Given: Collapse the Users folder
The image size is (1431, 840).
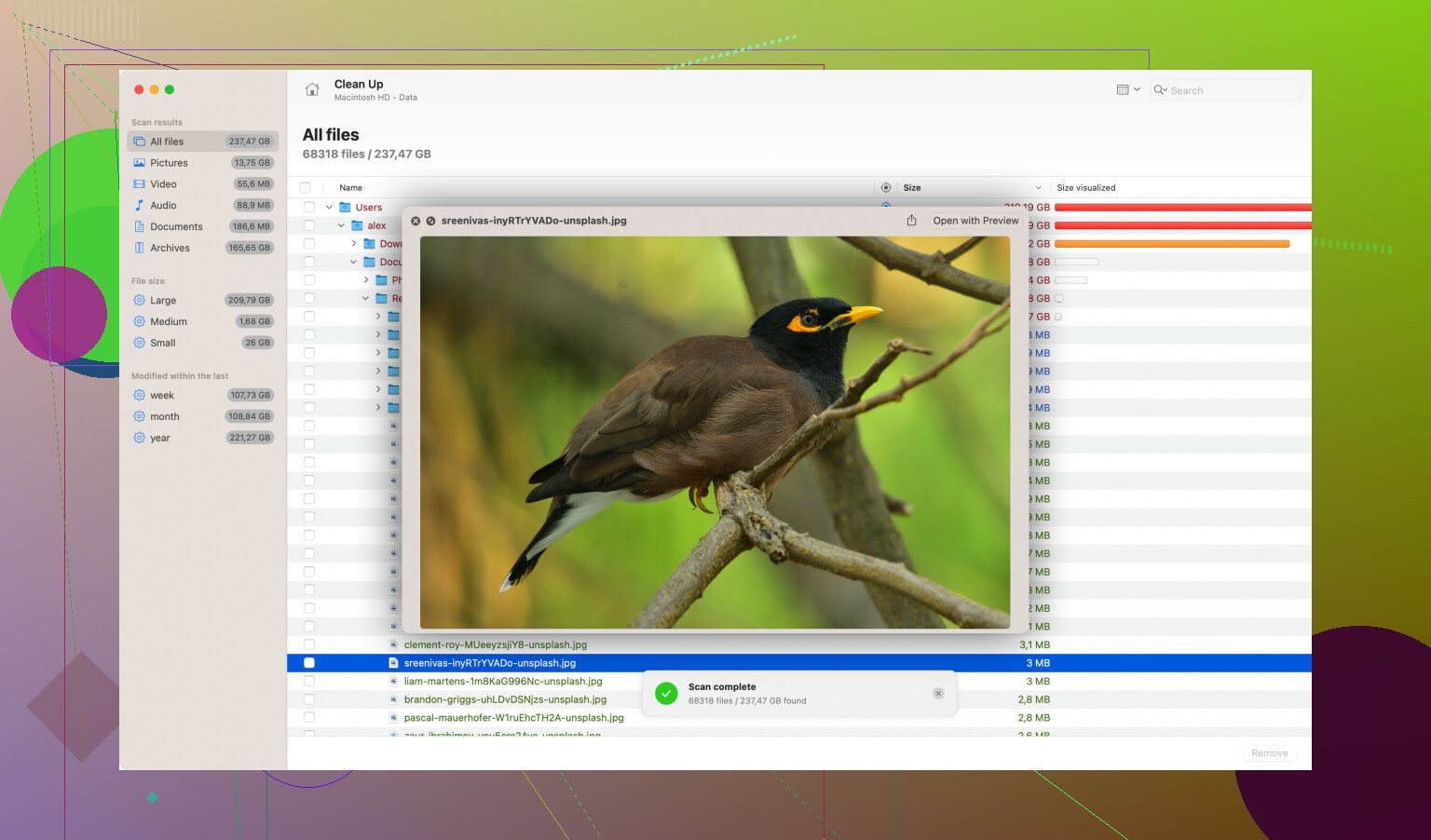Looking at the screenshot, I should pos(329,208).
